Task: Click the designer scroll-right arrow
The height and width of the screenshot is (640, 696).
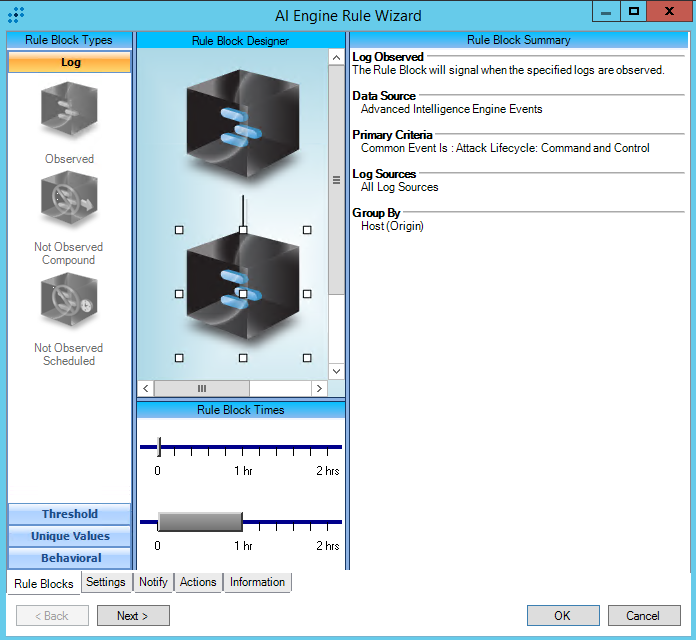Action: pyautogui.click(x=319, y=388)
